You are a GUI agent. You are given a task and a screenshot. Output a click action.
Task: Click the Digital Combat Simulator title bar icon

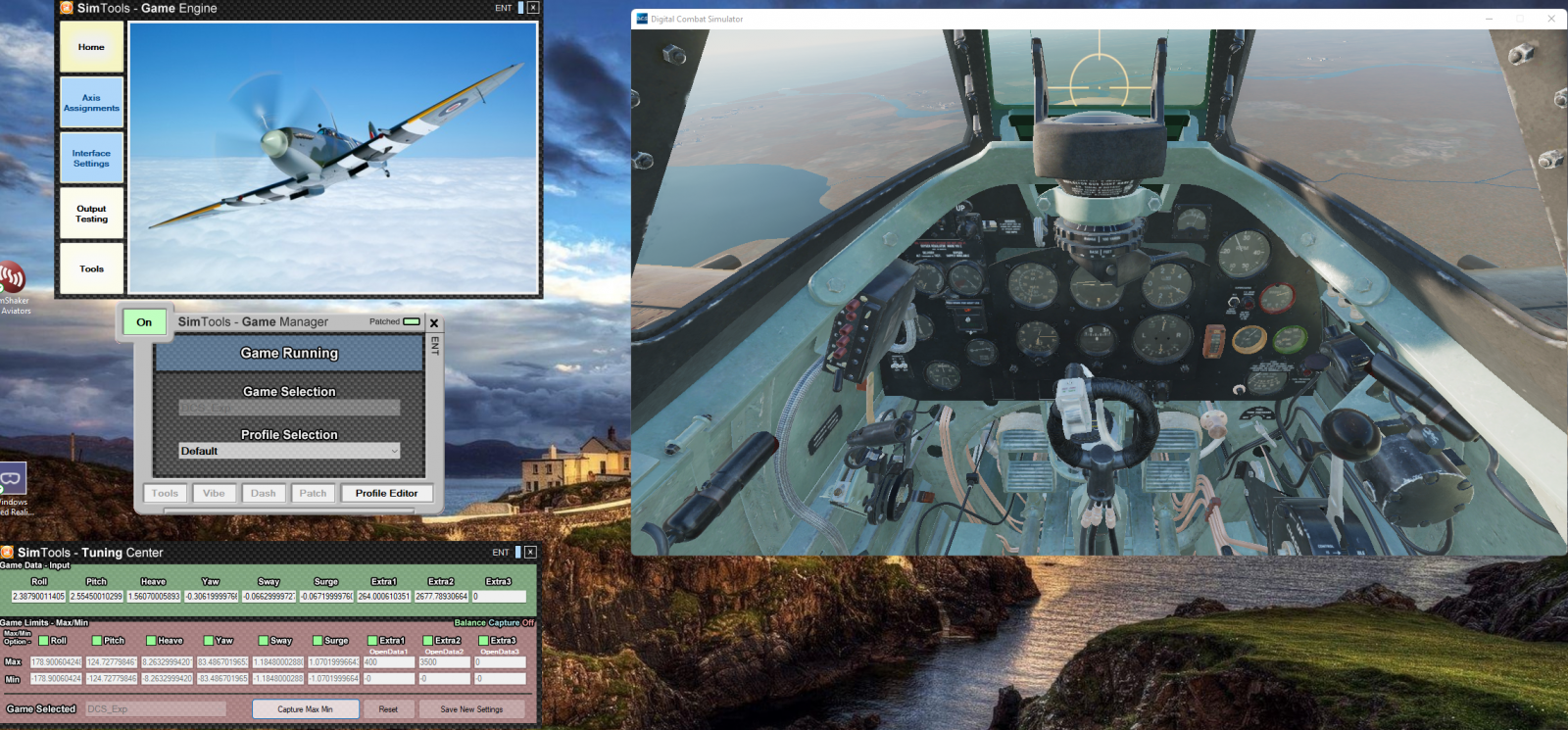tap(642, 19)
